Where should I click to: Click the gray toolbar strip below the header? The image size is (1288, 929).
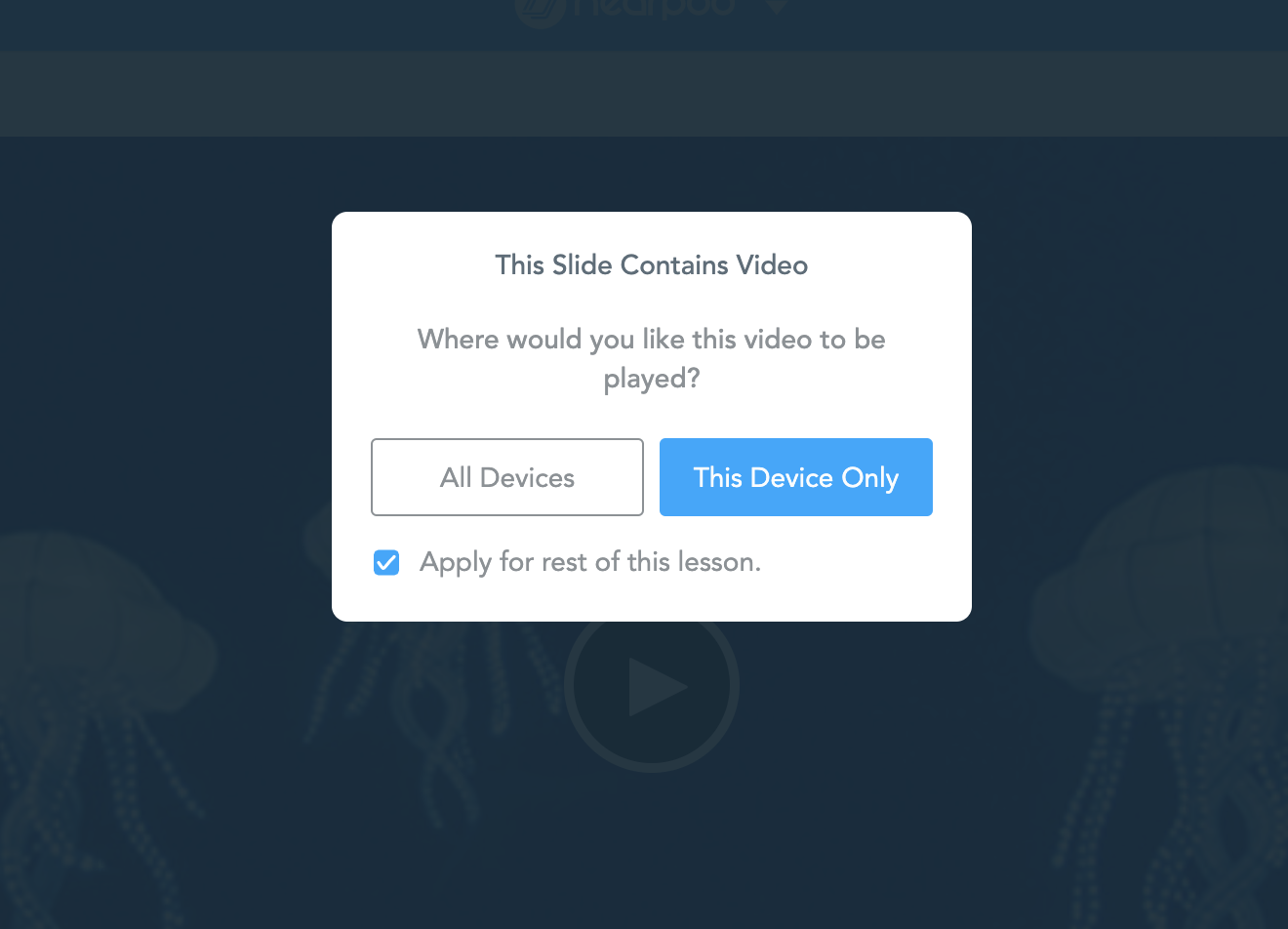pos(644,94)
